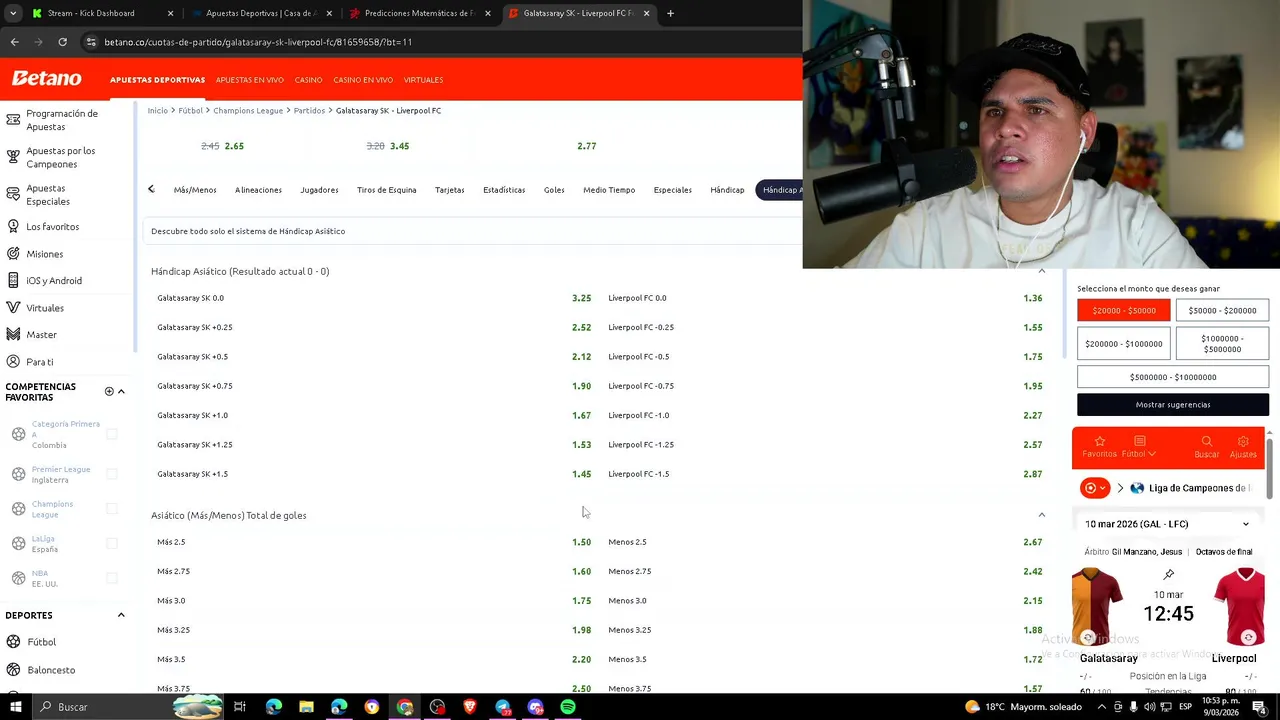Open new browser tab
The width and height of the screenshot is (1280, 720).
[x=670, y=13]
